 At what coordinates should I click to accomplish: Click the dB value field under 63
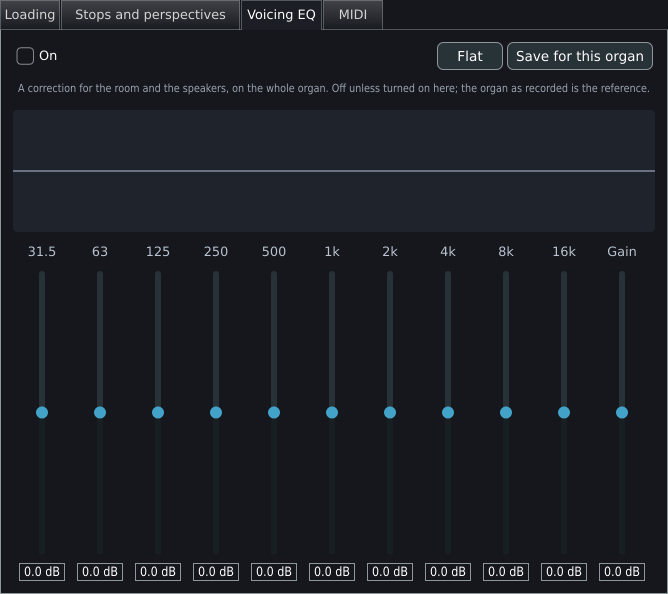pos(100,572)
